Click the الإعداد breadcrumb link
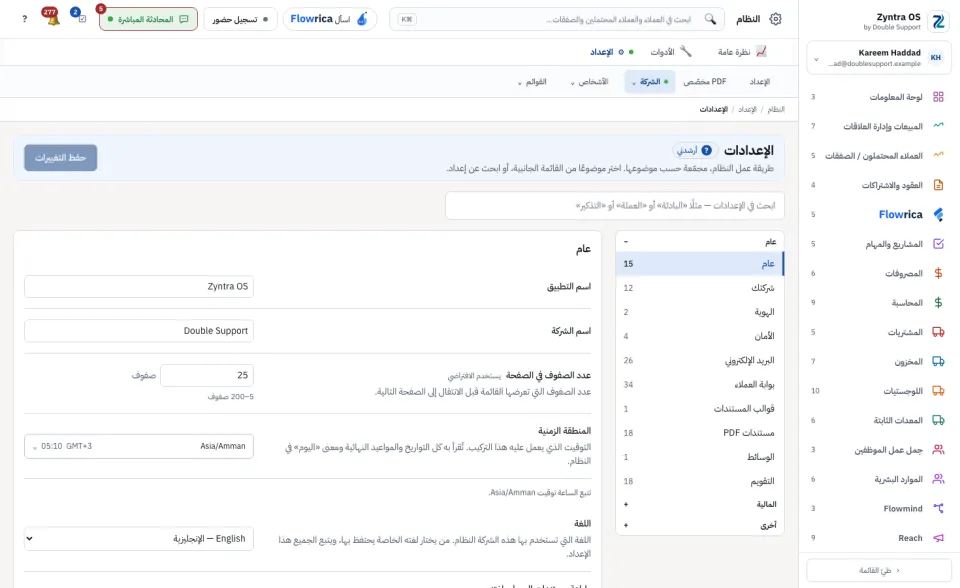Image resolution: width=960 pixels, height=588 pixels. point(747,109)
